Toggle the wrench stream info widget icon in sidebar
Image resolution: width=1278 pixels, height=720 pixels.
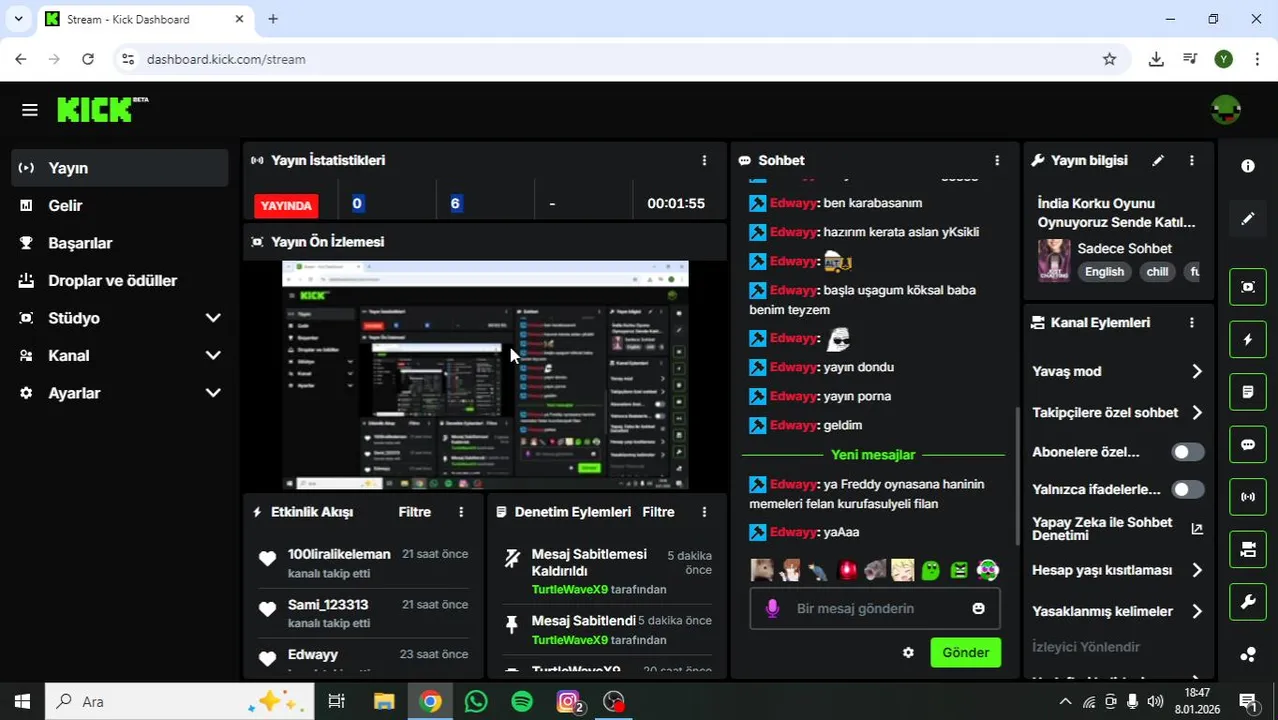[1248, 602]
